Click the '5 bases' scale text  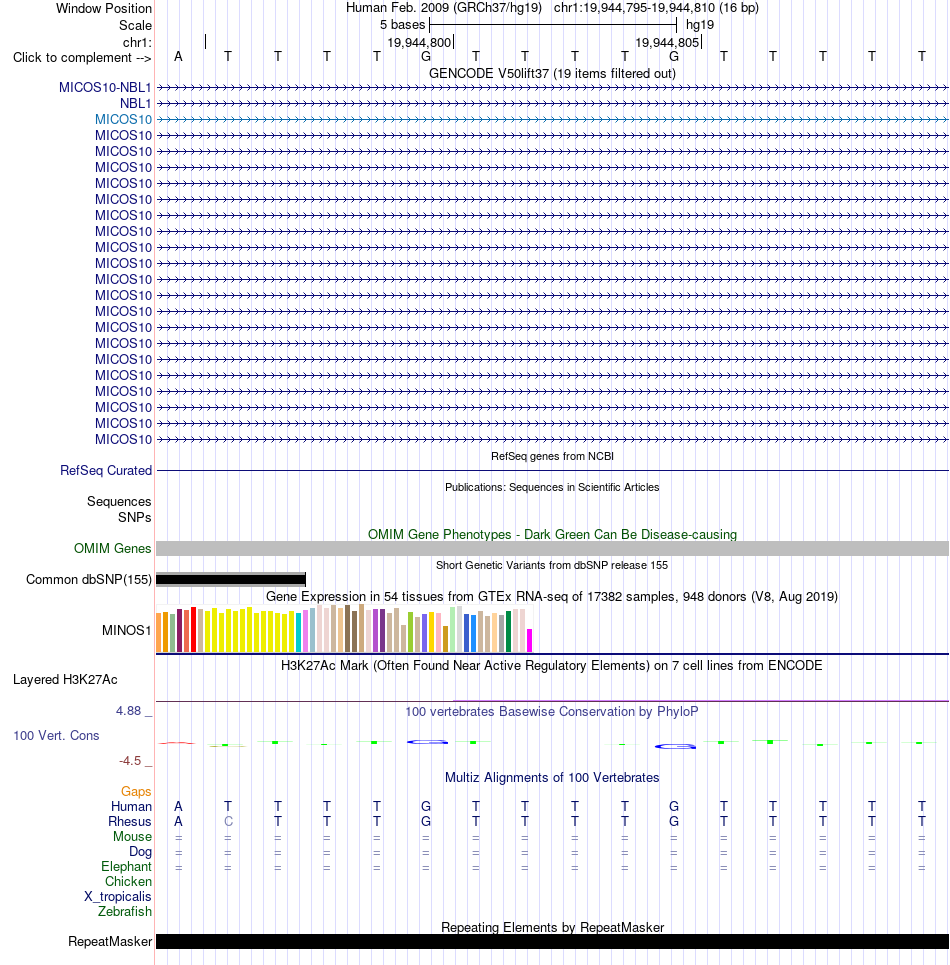coord(402,25)
